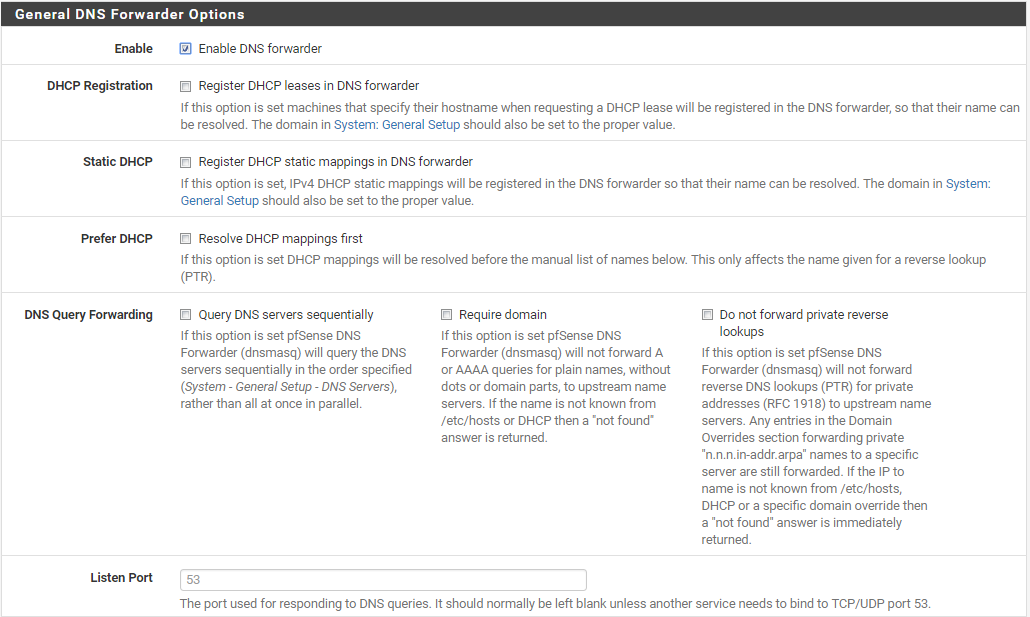This screenshot has height=617, width=1030.
Task: Check the Resolve DHCP mappings first box
Action: [x=185, y=239]
